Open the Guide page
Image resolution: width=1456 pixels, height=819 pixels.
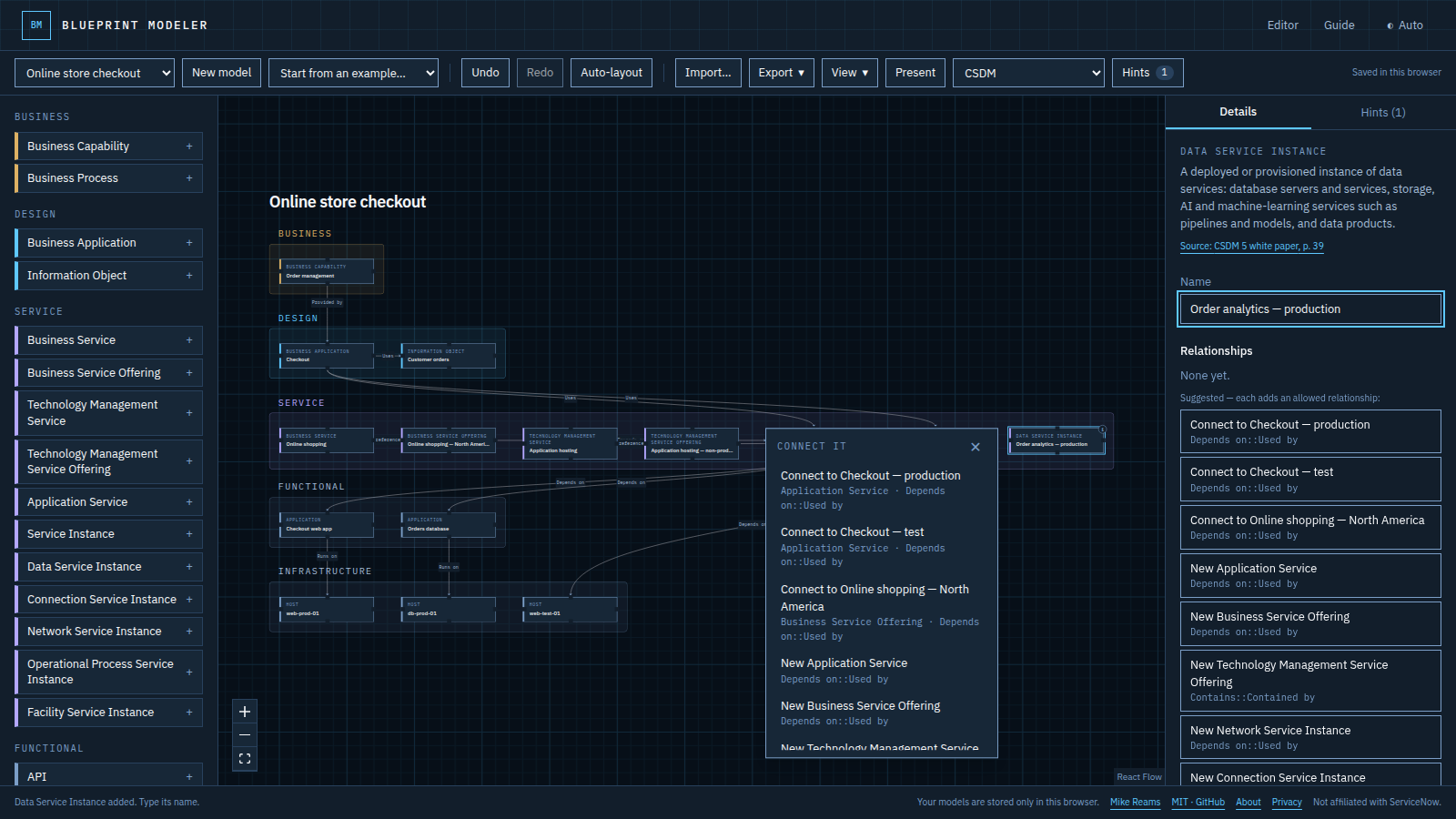[1340, 25]
